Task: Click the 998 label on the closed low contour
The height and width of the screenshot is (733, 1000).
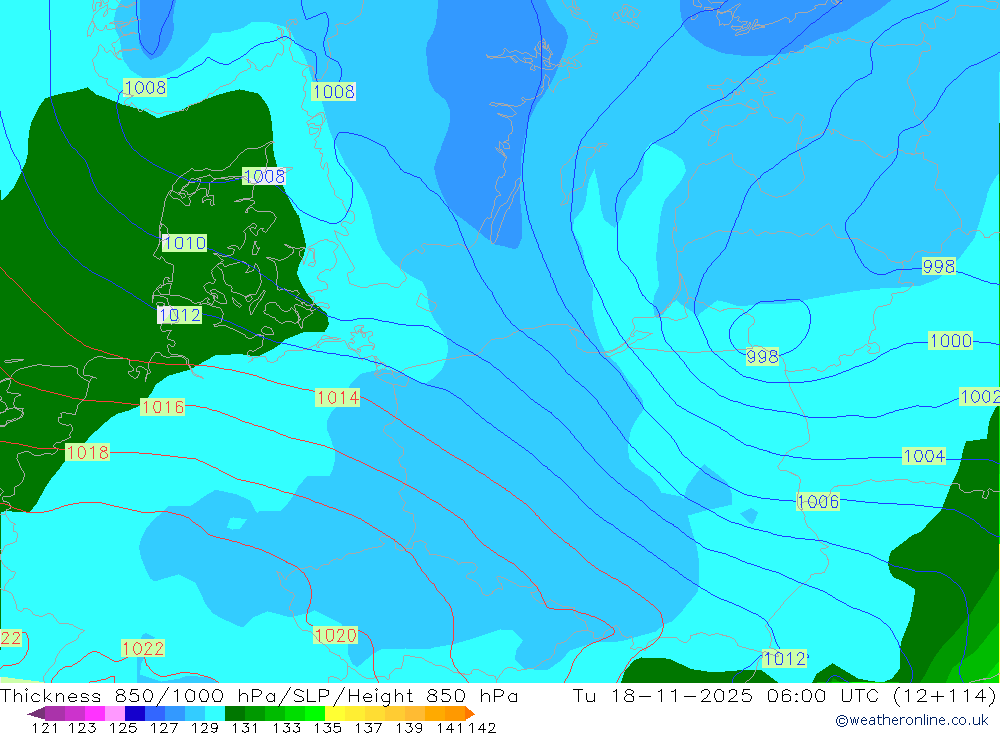Action: [x=762, y=357]
